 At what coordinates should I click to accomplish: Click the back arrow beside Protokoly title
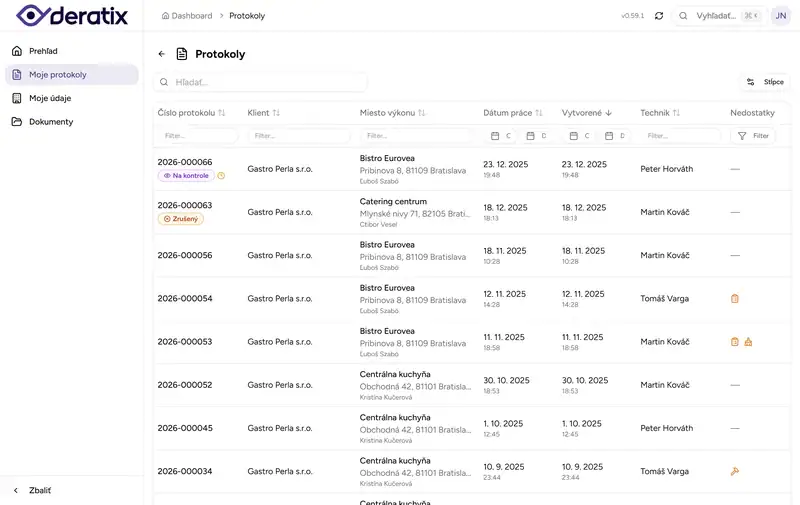(162, 54)
